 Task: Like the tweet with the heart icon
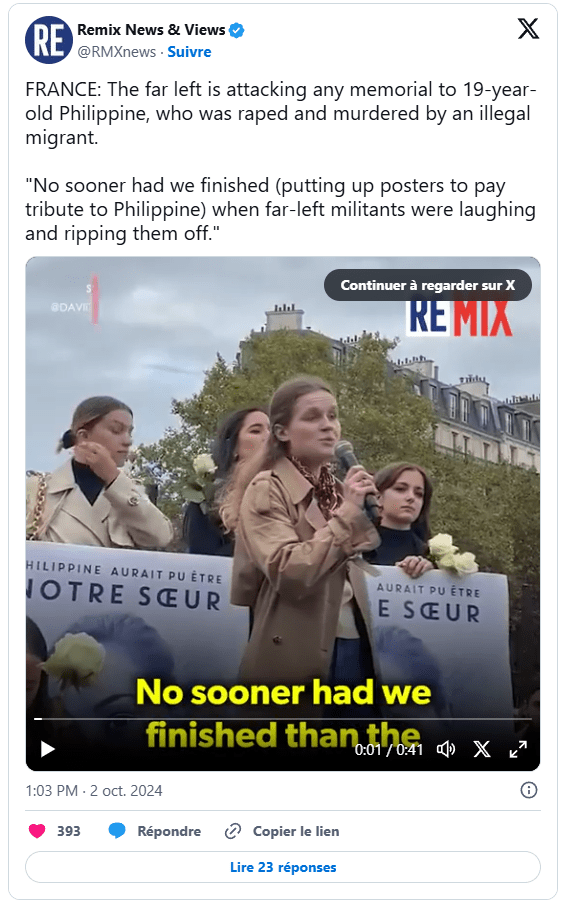coord(37,831)
